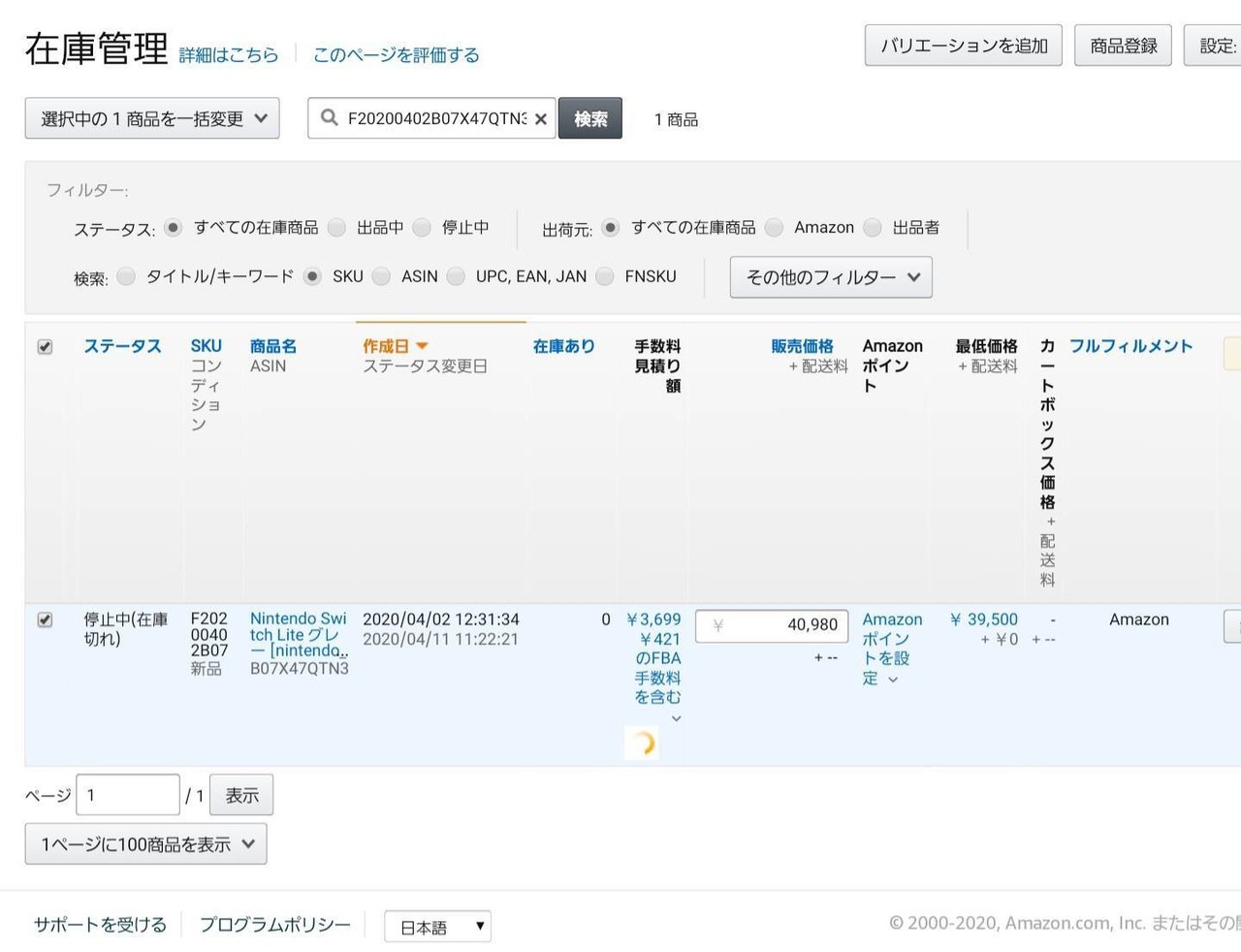Screen dimensions: 1241x952
Task: Open 選択中の1商品を一括変更 dropdown
Action: 152,118
